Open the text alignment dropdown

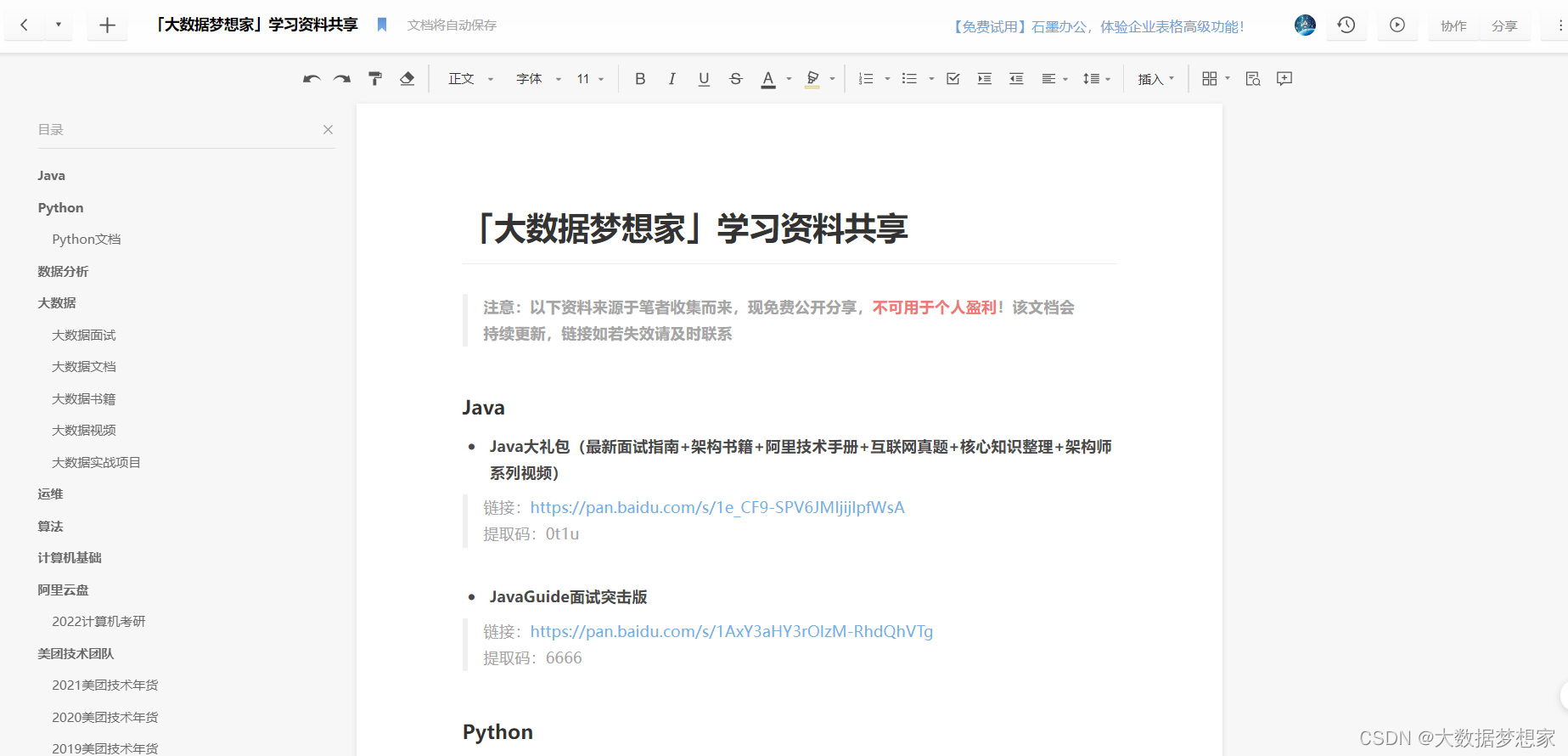(x=1054, y=79)
